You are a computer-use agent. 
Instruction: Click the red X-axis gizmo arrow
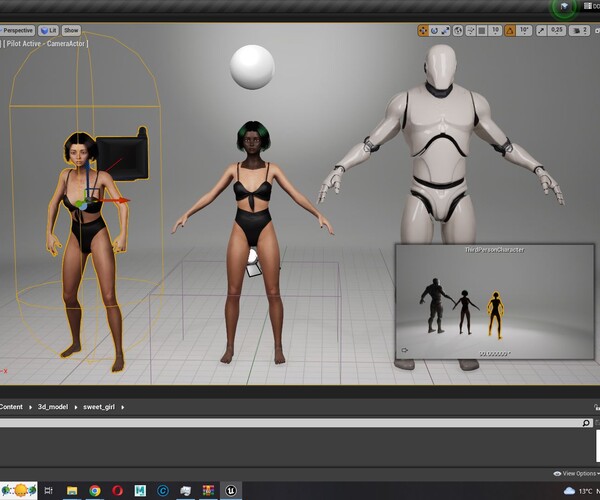click(x=117, y=200)
